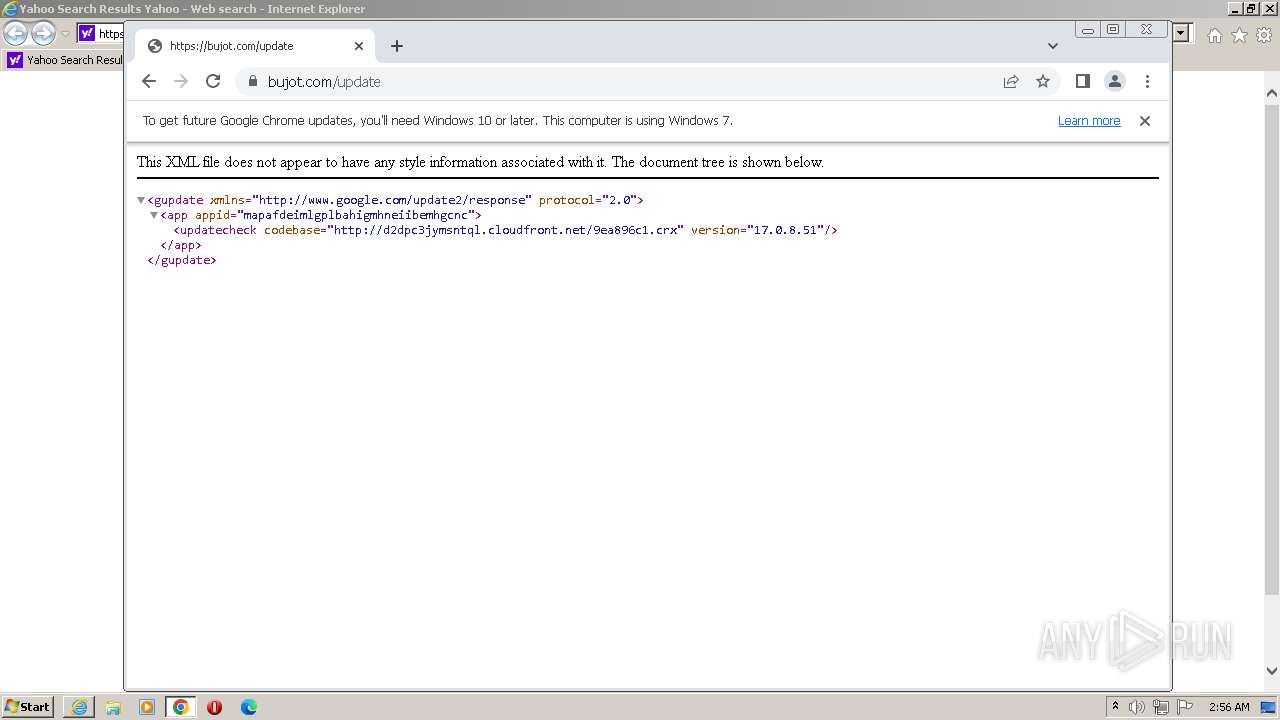Open the Windows Start menu
Image resolution: width=1280 pixels, height=720 pixels.
[28, 707]
